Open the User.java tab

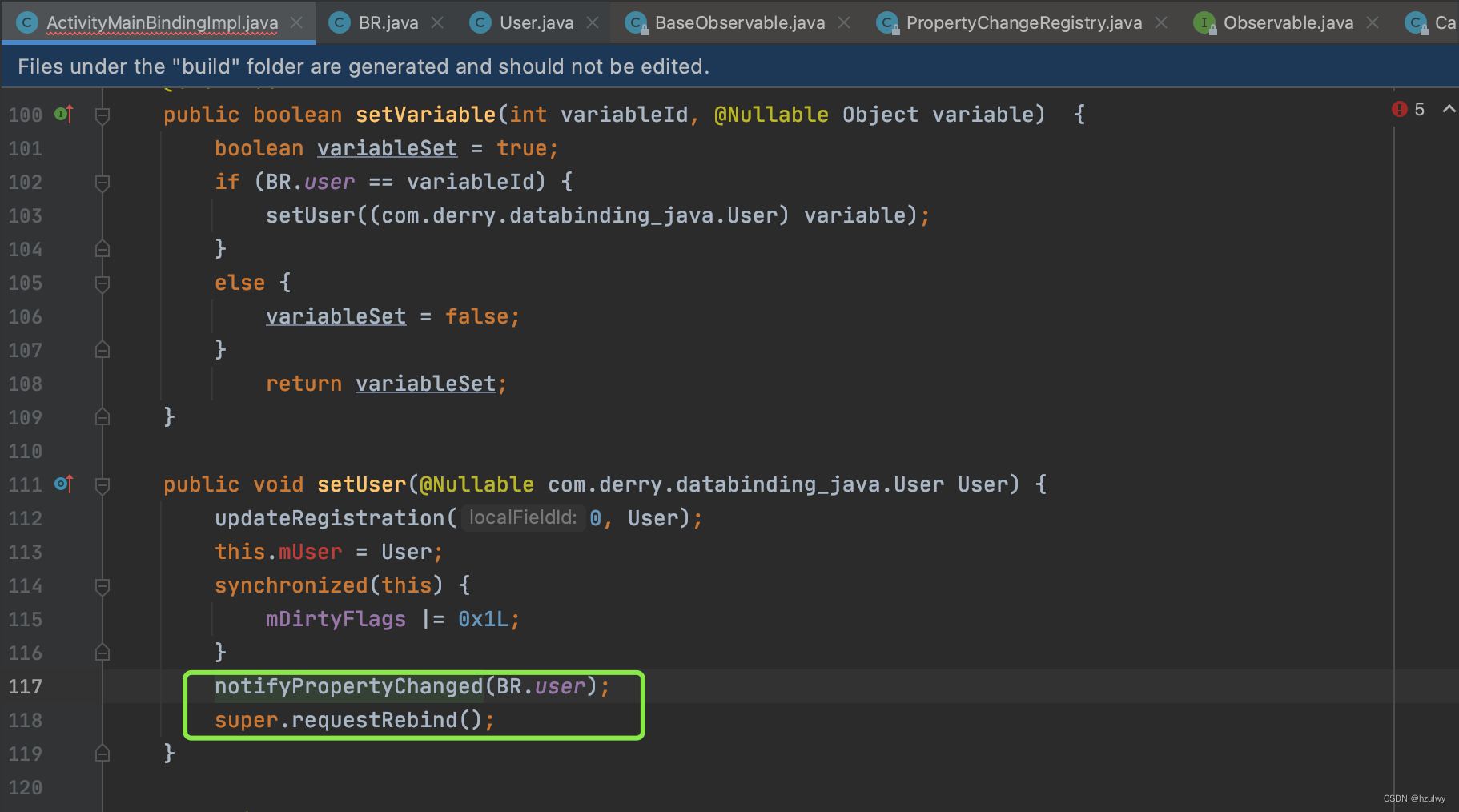coord(537,22)
